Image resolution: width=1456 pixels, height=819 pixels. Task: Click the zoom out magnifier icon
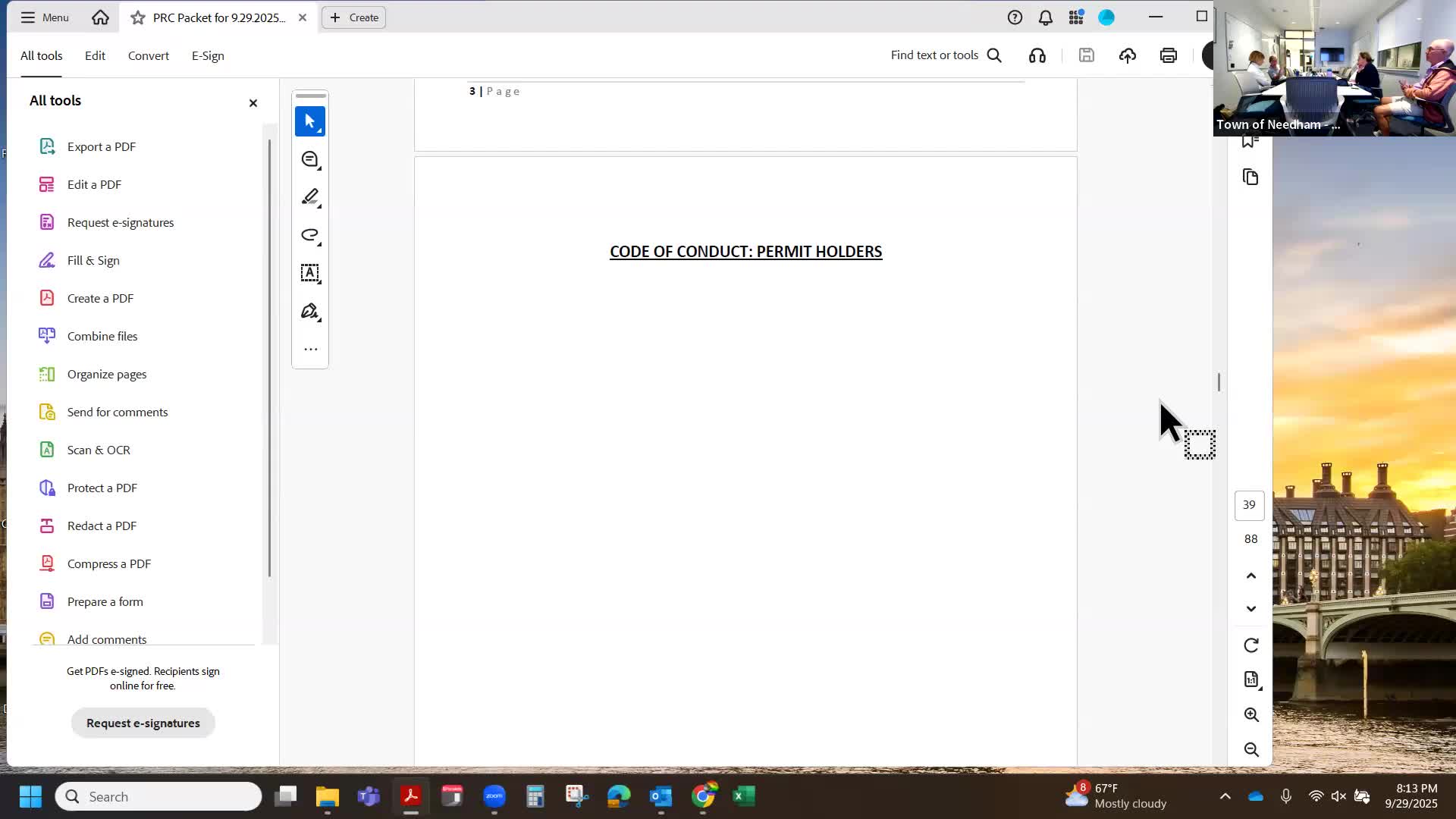1251,750
